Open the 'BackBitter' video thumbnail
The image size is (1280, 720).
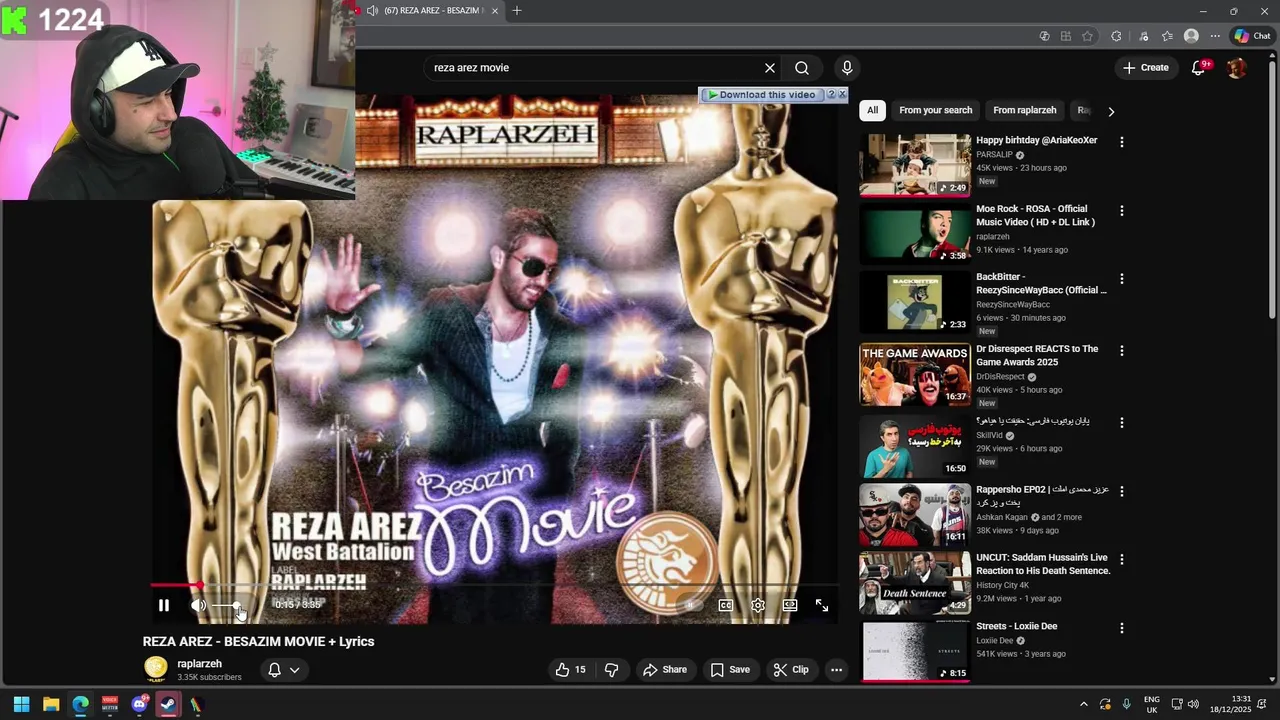tap(915, 302)
